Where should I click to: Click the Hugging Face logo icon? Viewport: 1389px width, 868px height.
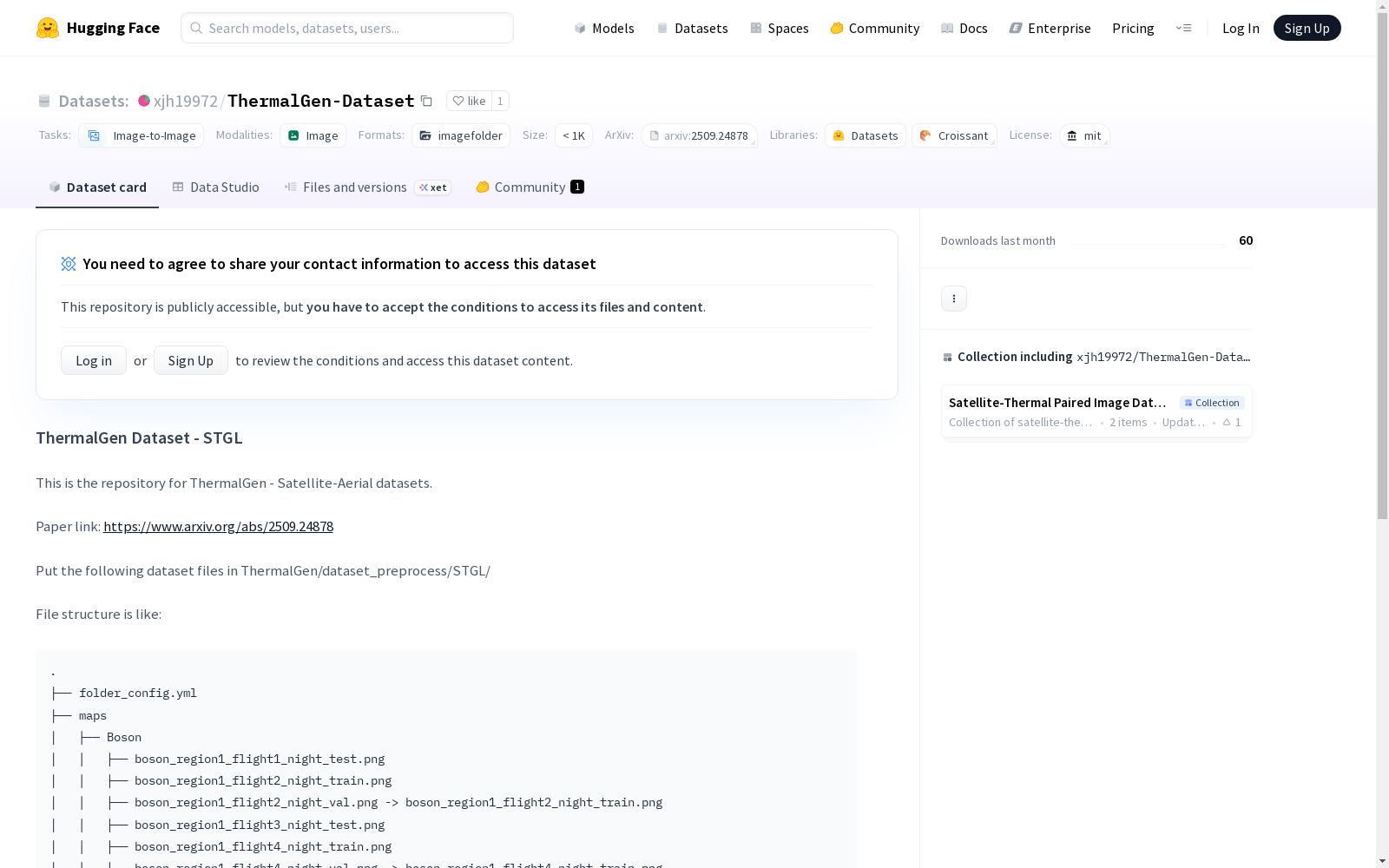click(48, 28)
